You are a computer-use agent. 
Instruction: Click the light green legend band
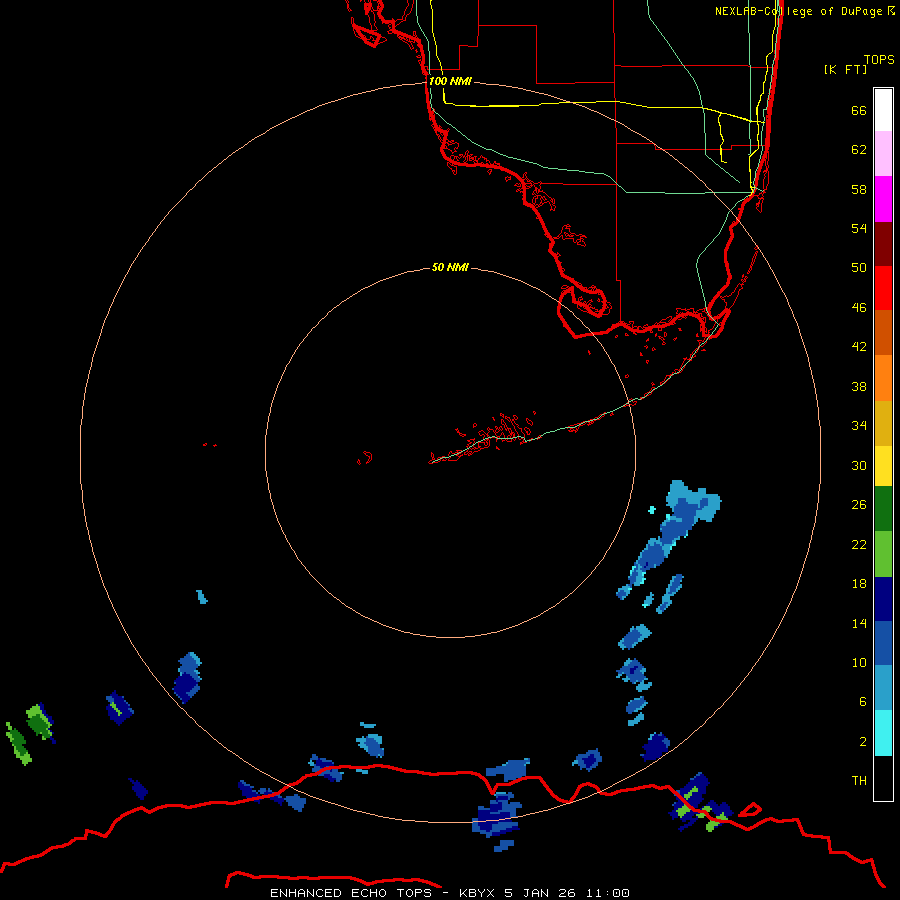(x=883, y=554)
